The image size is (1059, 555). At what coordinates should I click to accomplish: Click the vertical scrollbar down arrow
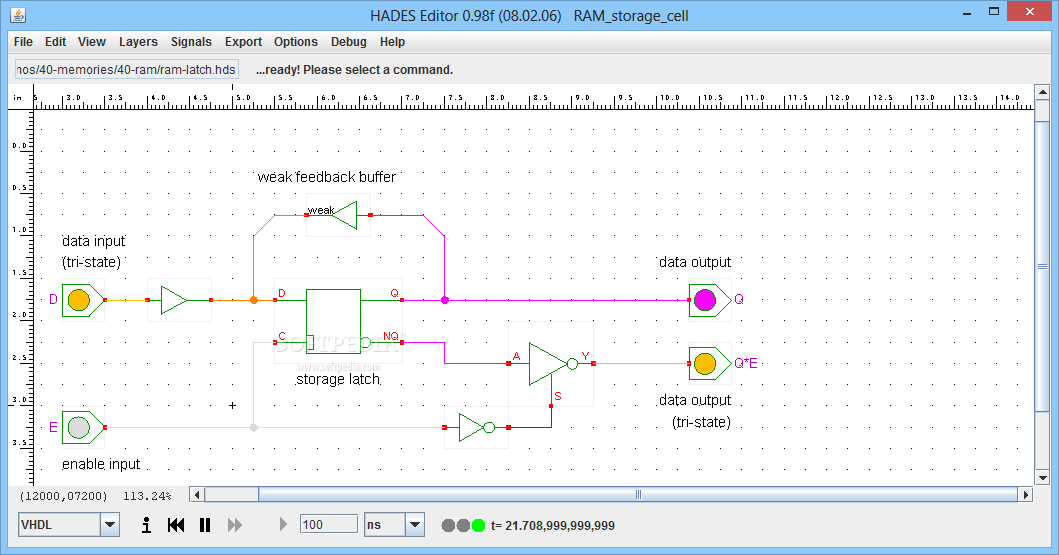pos(1042,477)
